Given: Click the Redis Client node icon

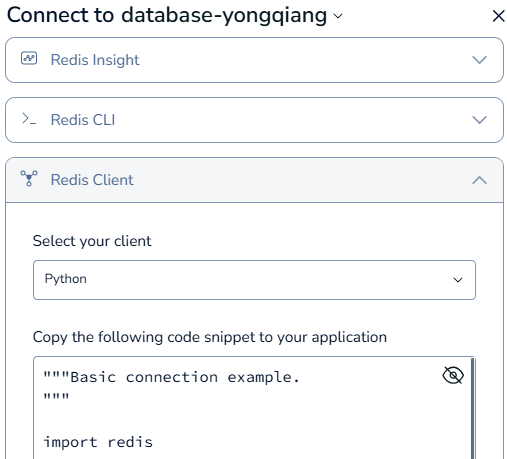Looking at the screenshot, I should (29, 178).
